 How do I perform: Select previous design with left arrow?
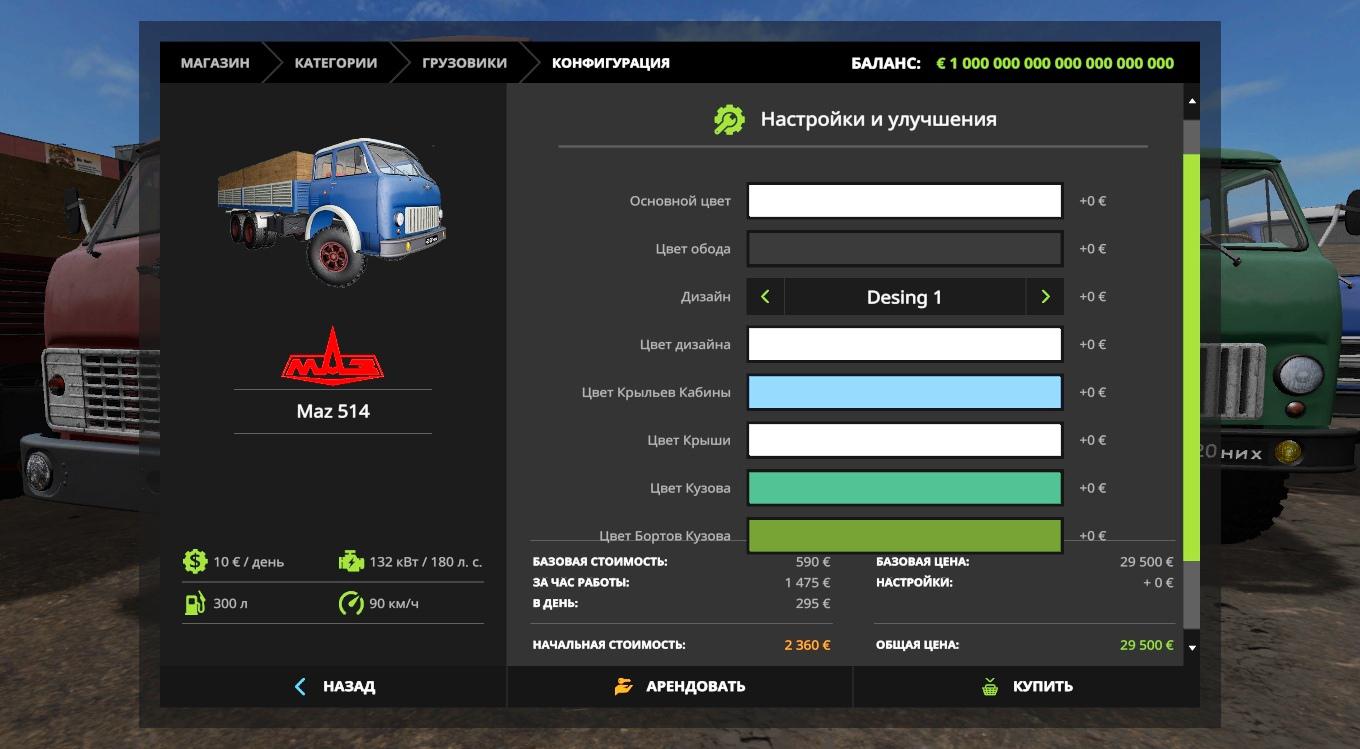765,297
